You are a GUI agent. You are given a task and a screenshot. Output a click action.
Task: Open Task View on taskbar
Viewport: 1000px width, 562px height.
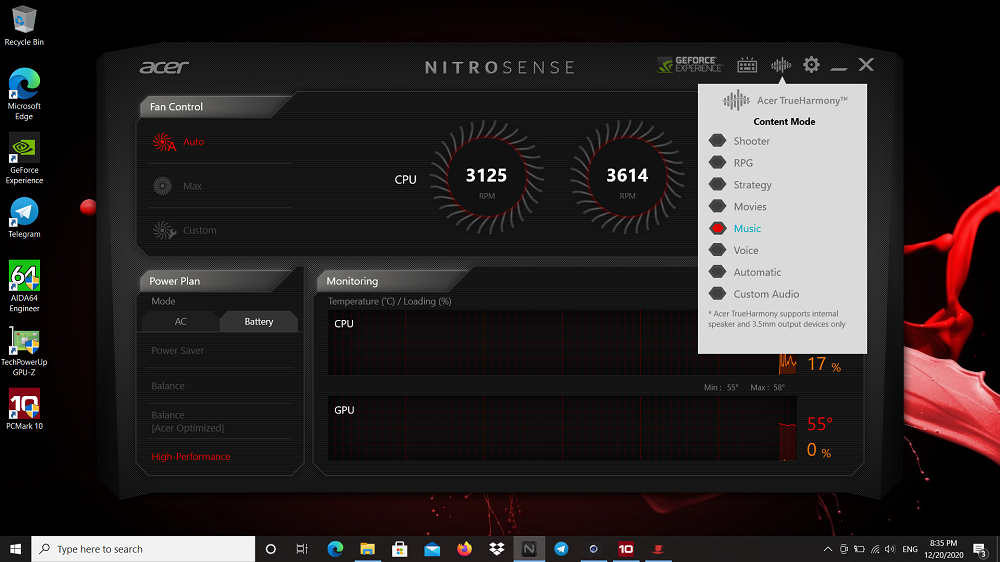302,549
